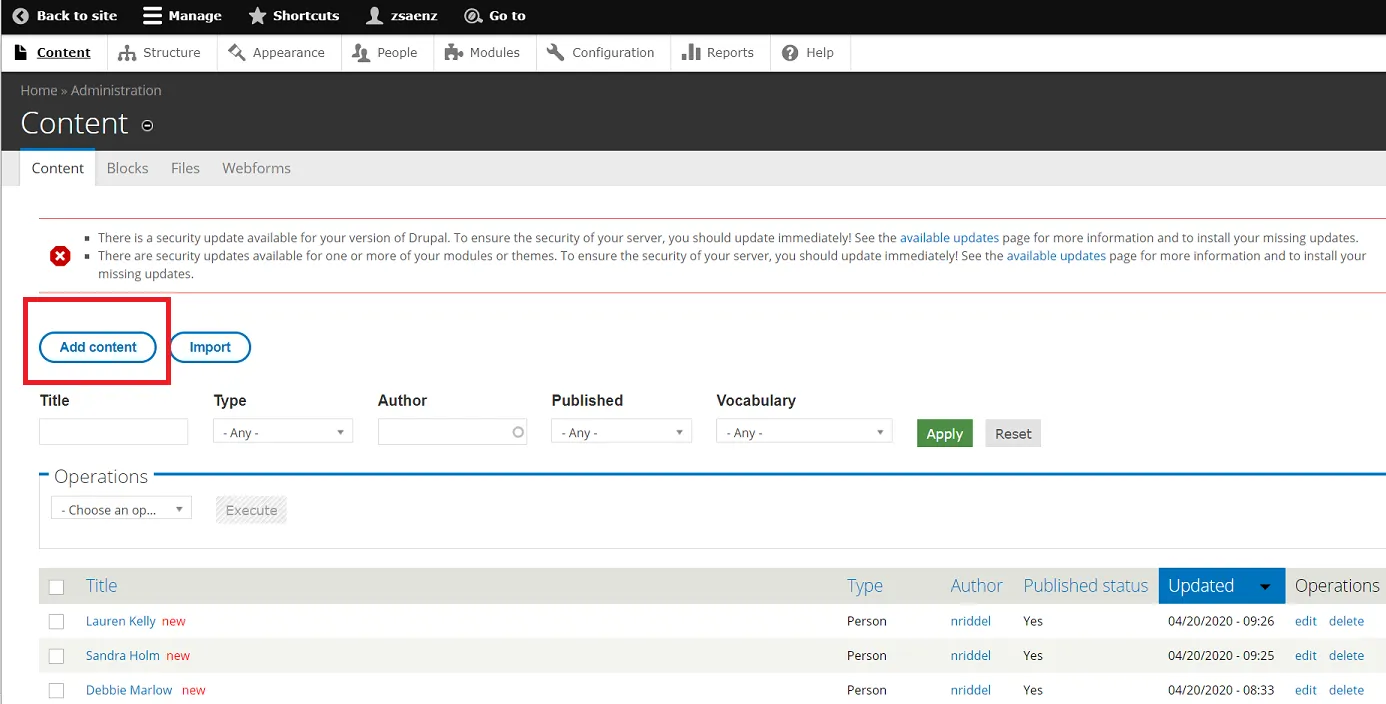
Task: Switch to the Blocks tab
Action: (x=127, y=167)
